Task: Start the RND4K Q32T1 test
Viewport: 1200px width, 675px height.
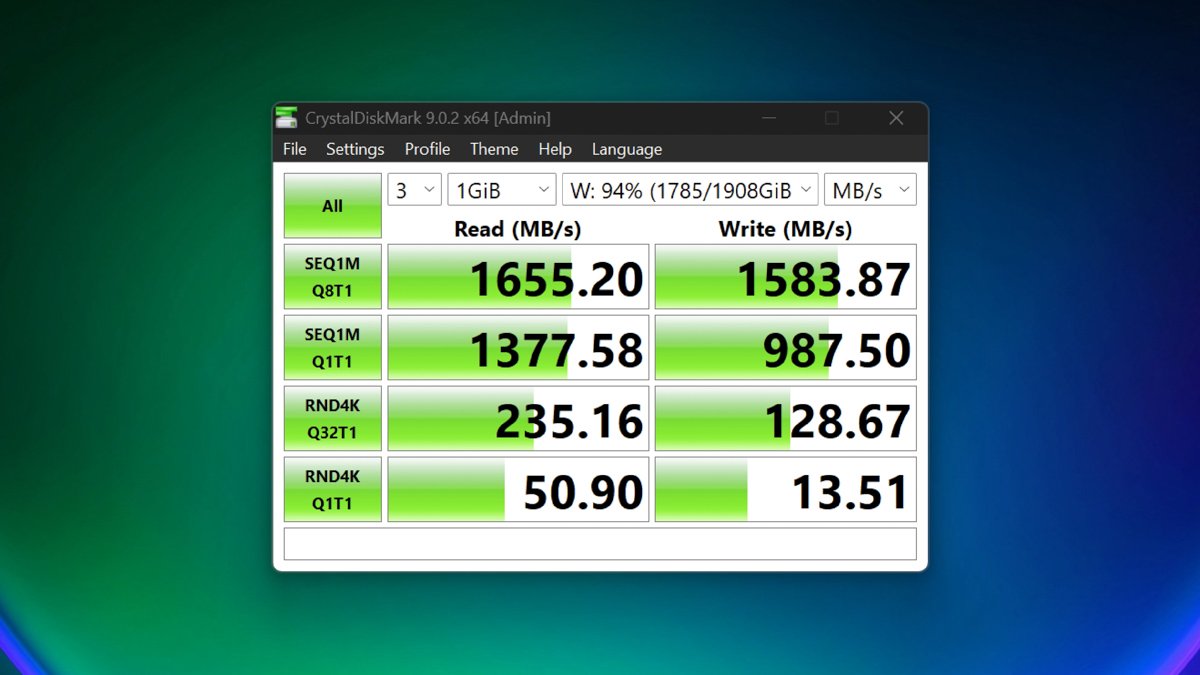Action: point(333,419)
